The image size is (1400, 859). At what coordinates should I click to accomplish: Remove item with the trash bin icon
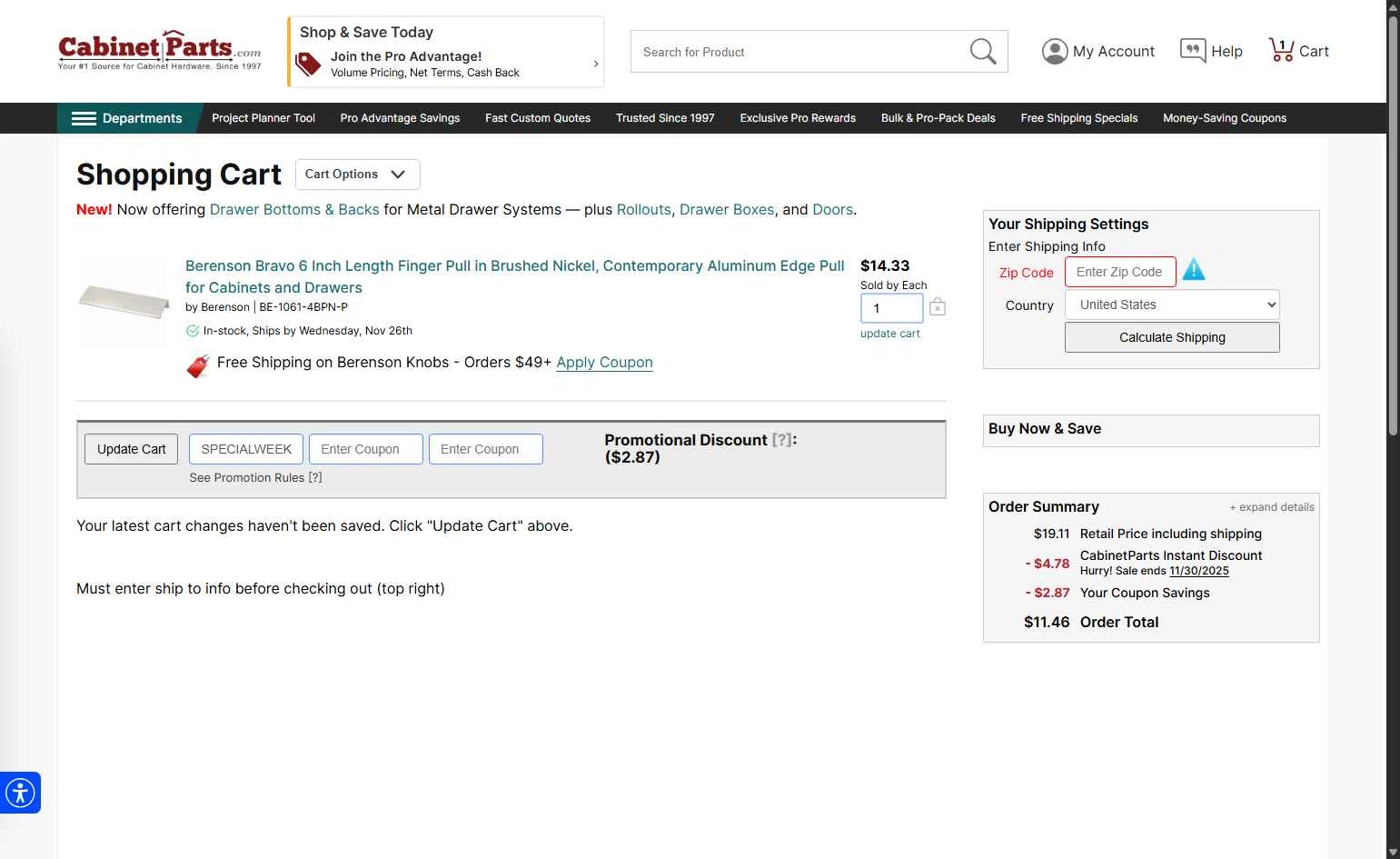point(938,307)
